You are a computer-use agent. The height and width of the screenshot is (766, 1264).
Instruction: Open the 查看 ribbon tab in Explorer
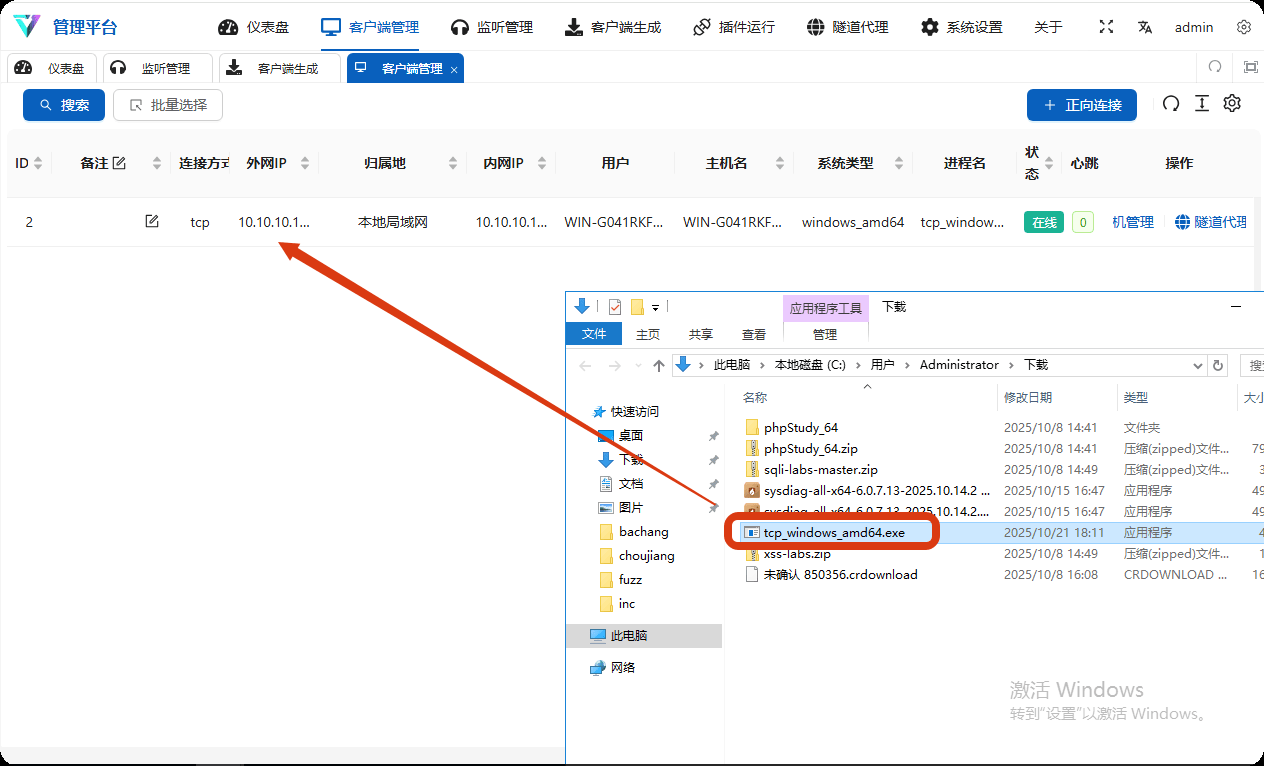click(753, 334)
